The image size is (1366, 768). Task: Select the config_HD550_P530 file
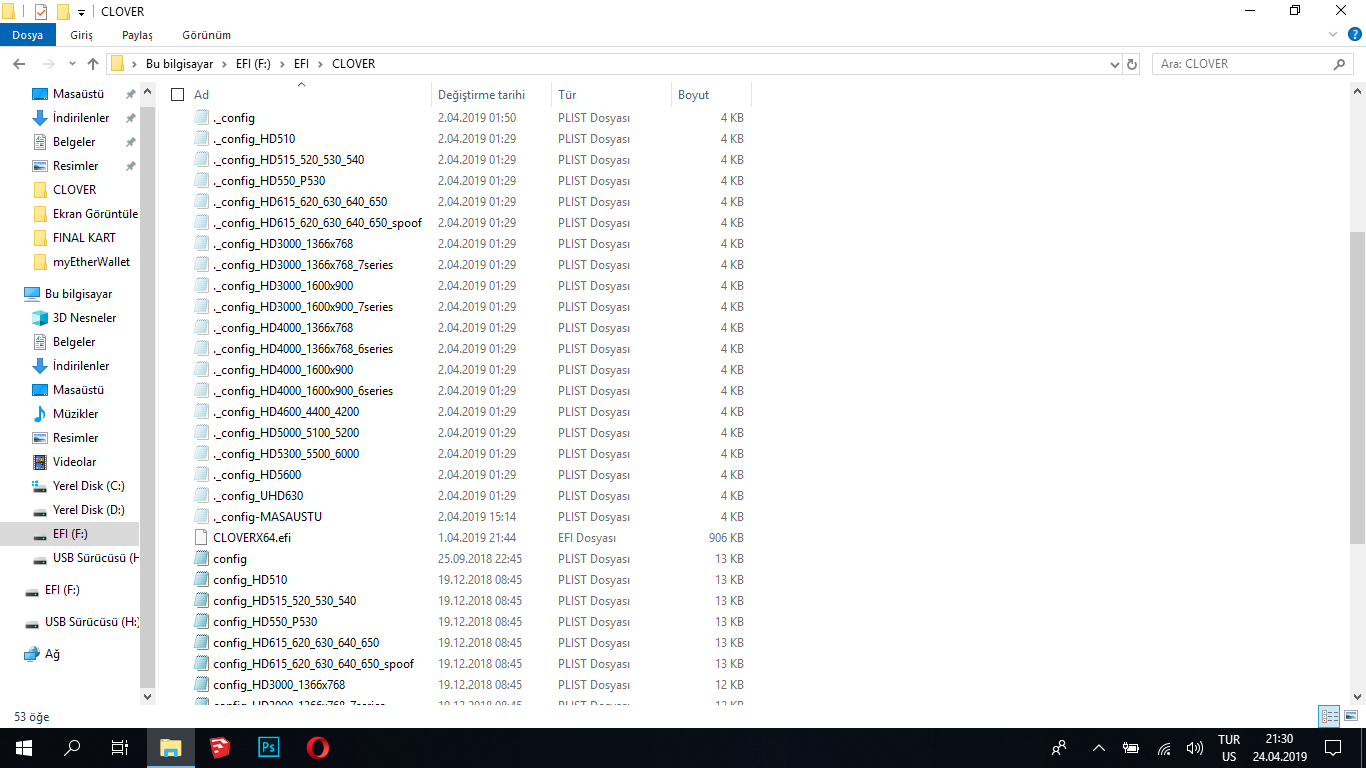coord(265,622)
